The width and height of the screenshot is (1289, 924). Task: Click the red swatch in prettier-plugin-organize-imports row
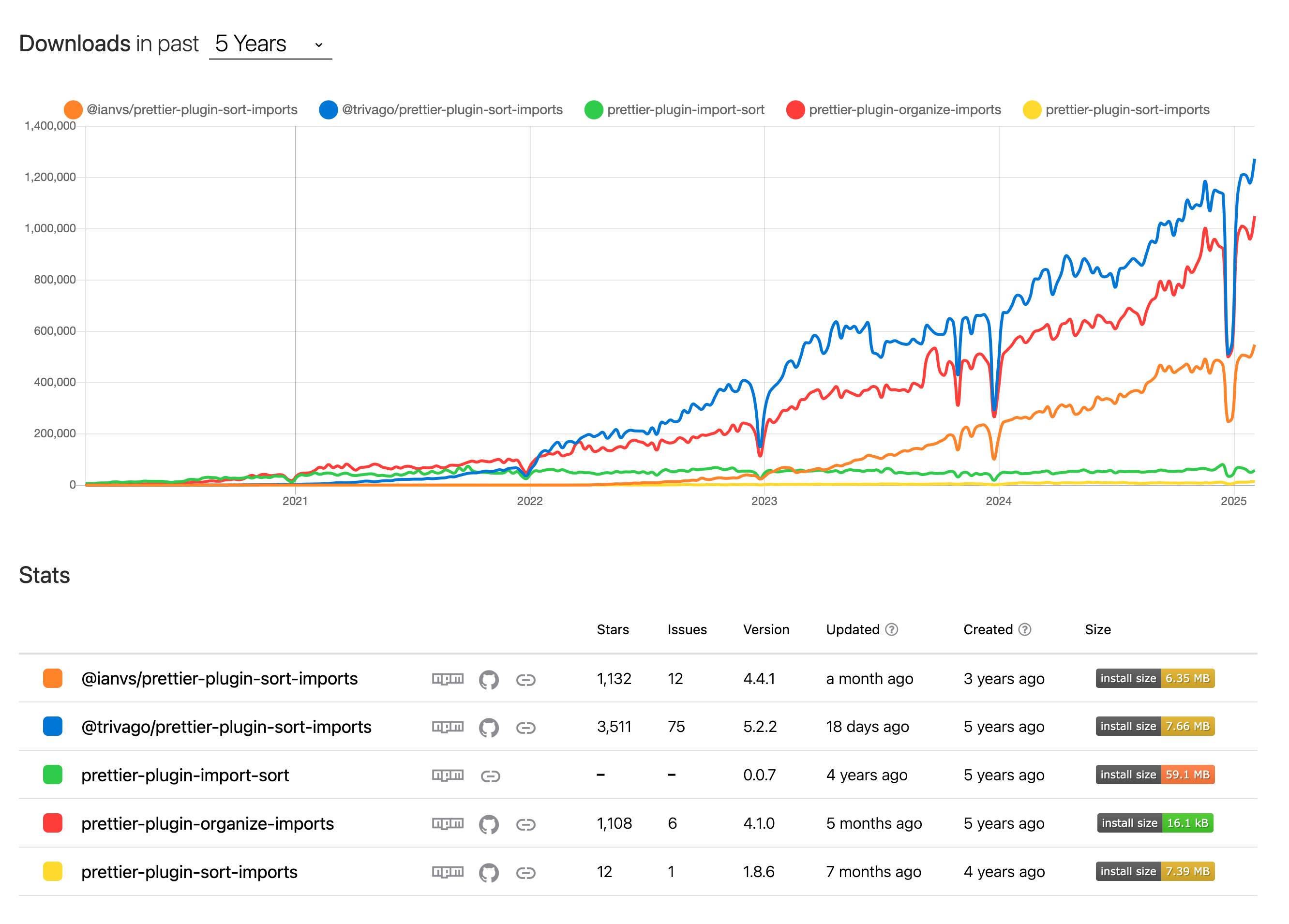pos(53,823)
